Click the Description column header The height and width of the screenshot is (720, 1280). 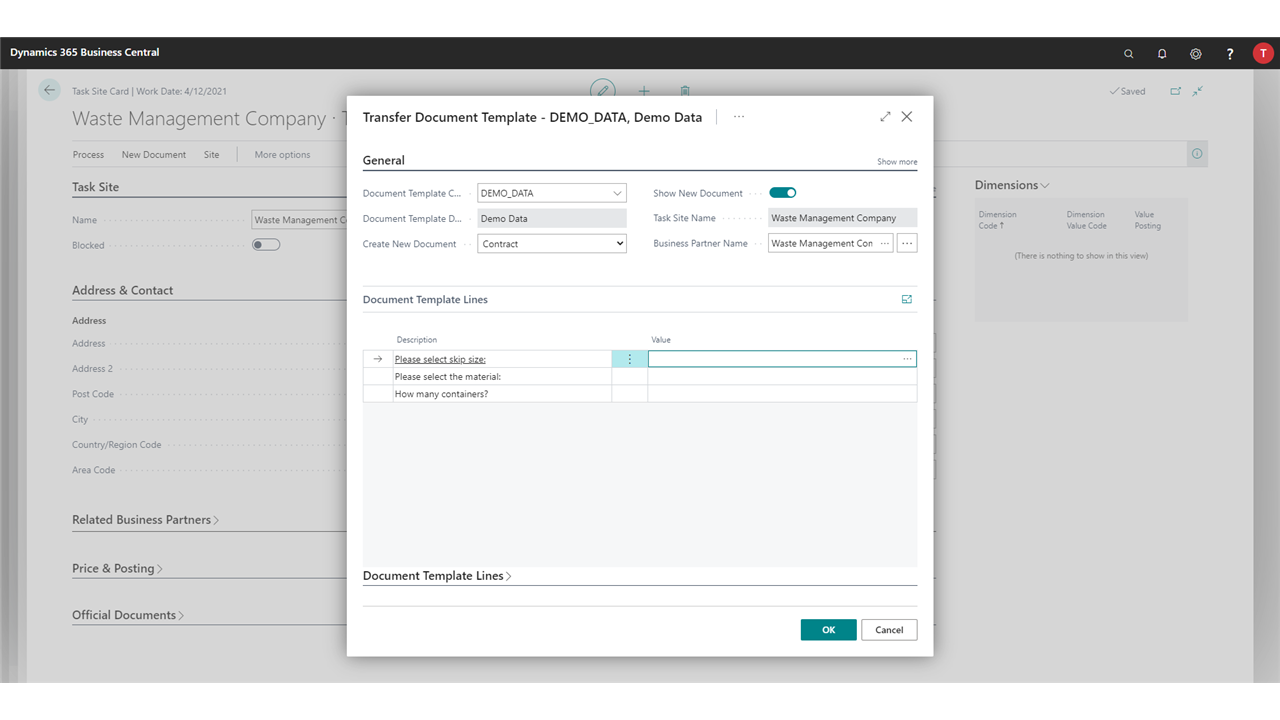click(416, 340)
